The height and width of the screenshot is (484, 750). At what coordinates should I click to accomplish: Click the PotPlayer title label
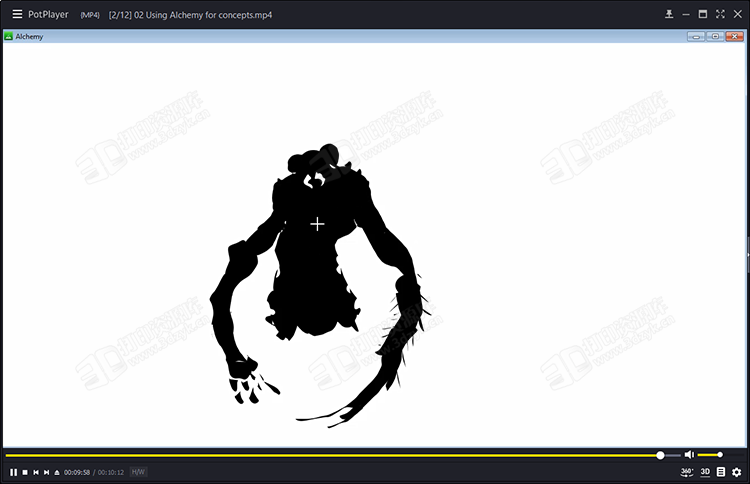48,14
